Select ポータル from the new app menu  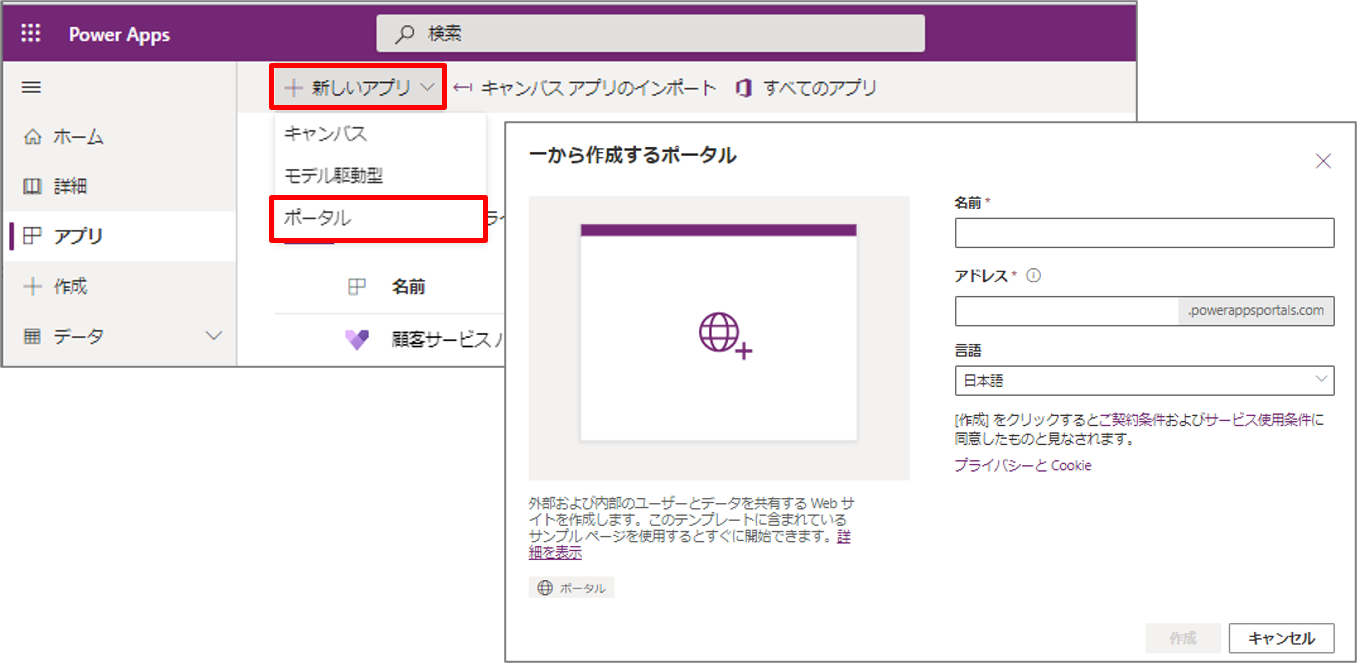click(x=379, y=218)
